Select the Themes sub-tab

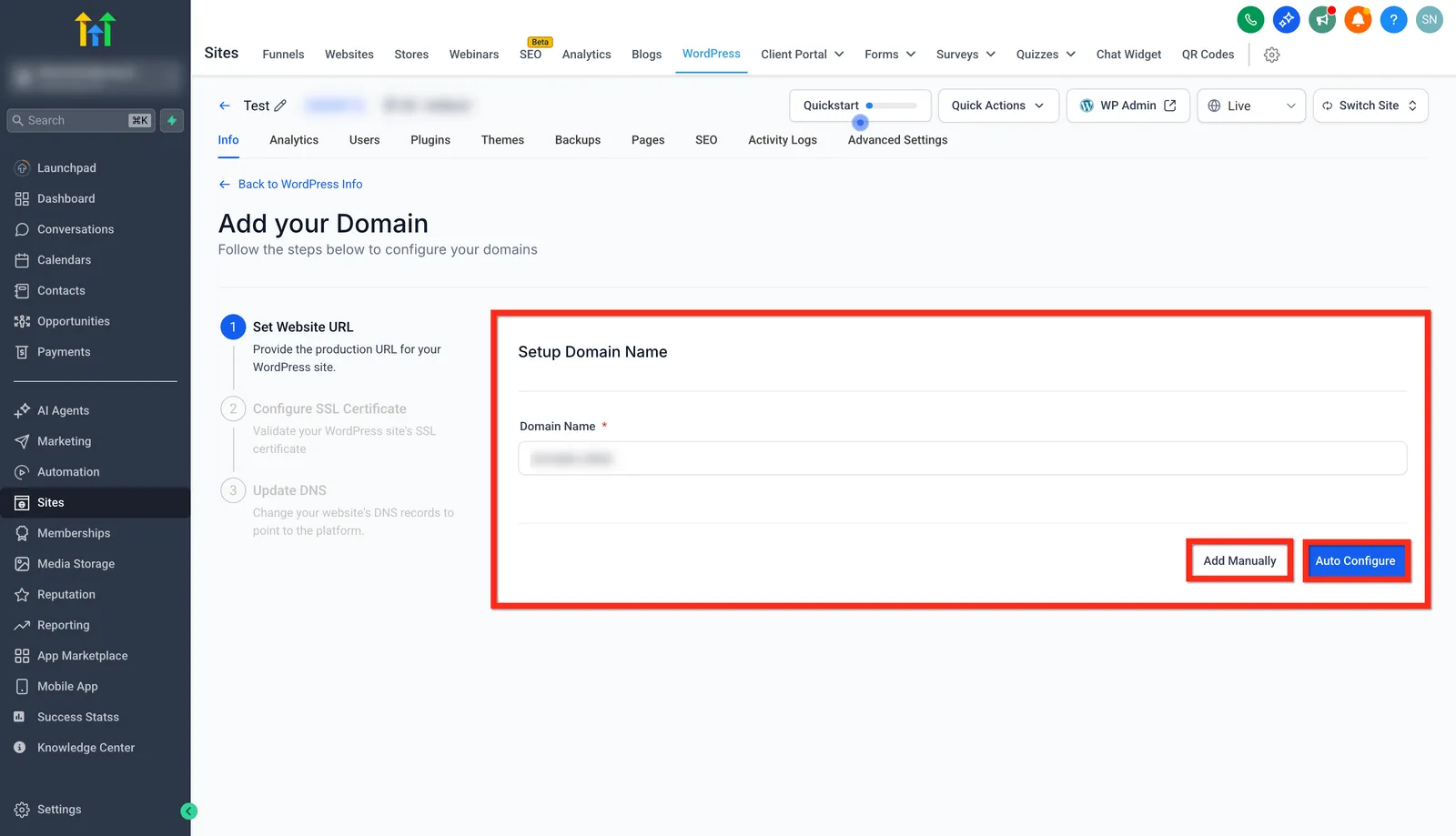click(x=502, y=140)
